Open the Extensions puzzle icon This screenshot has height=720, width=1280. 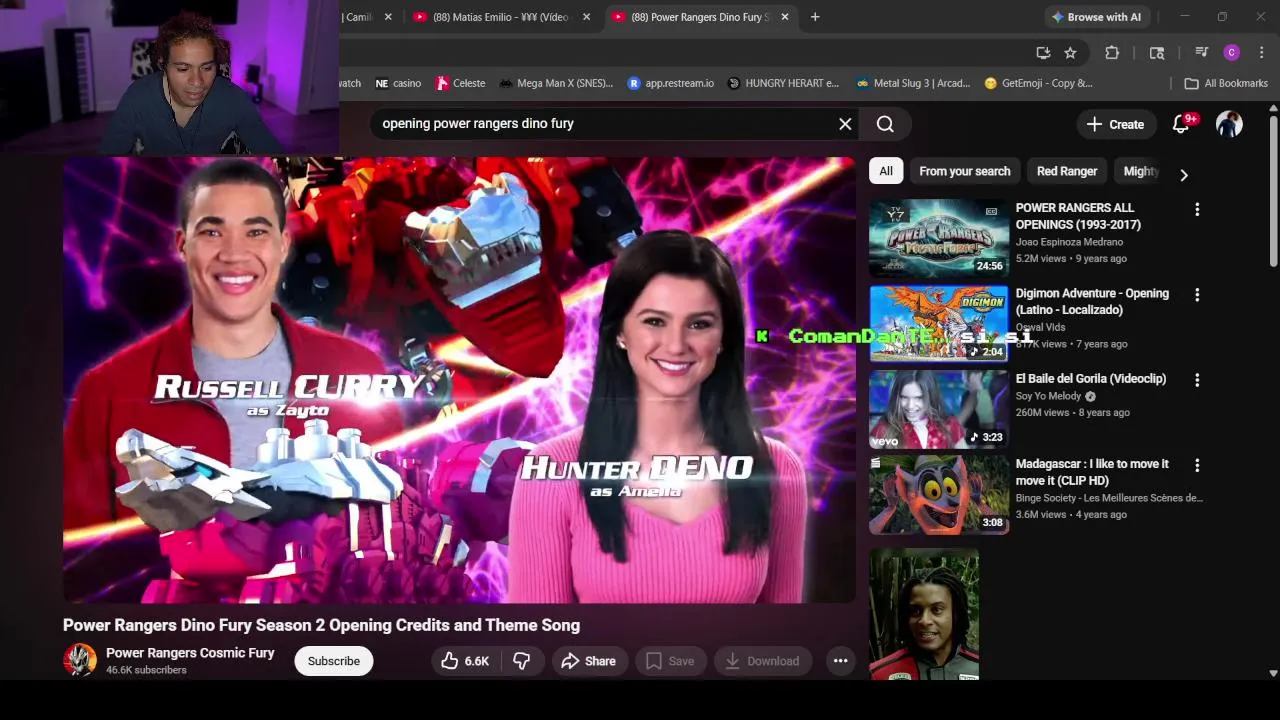[1112, 53]
